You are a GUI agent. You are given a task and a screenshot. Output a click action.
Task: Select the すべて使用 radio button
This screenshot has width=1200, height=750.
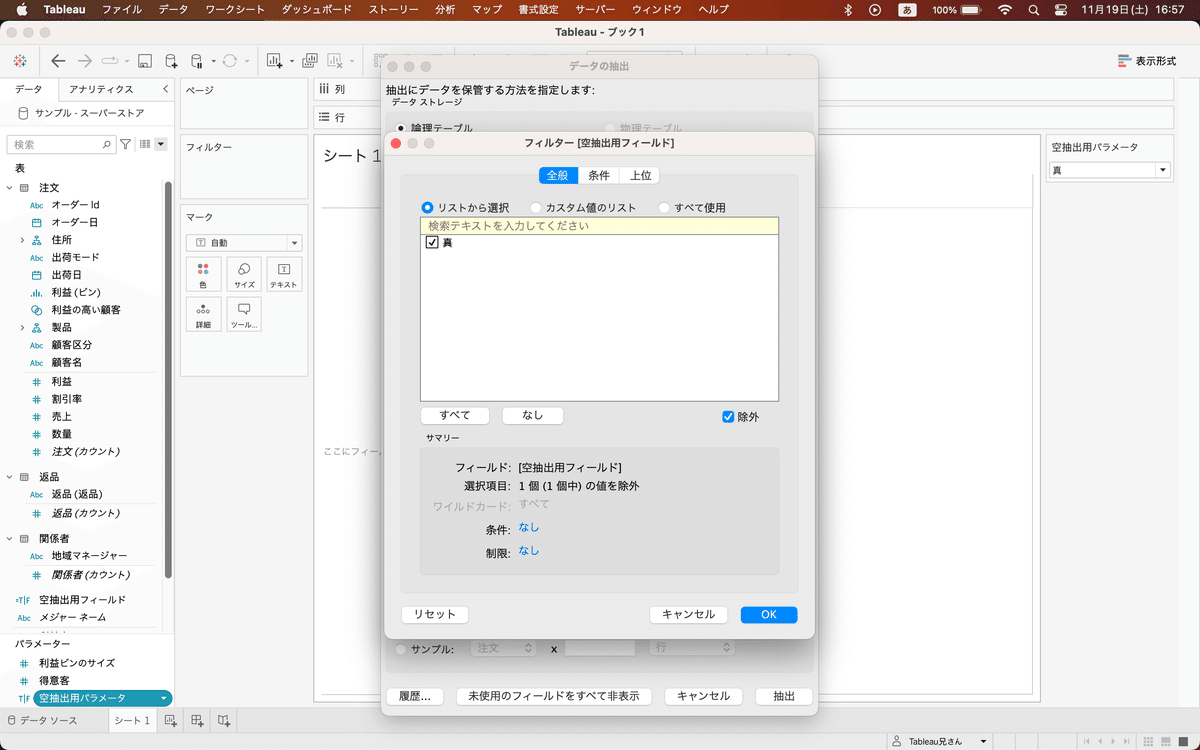(664, 207)
